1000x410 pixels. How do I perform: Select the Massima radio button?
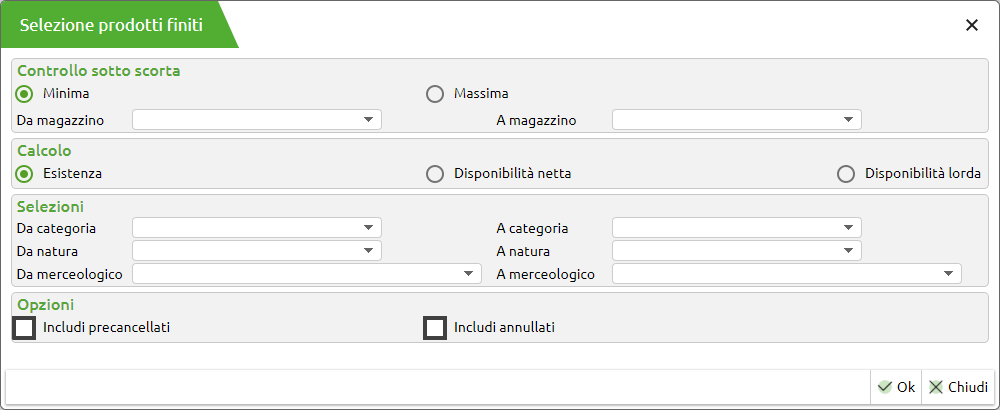(x=435, y=94)
